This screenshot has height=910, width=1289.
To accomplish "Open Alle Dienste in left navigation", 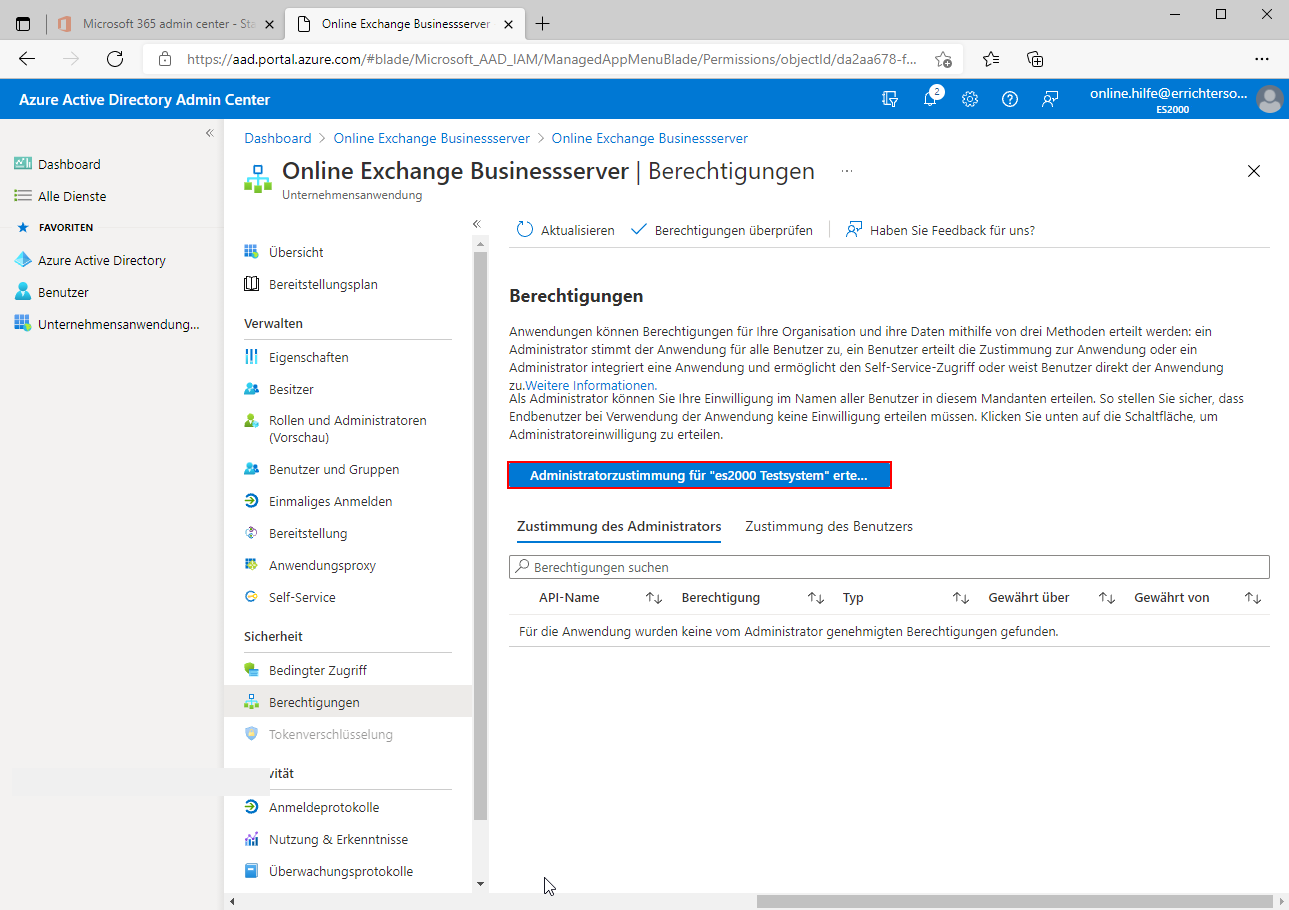I will click(72, 196).
